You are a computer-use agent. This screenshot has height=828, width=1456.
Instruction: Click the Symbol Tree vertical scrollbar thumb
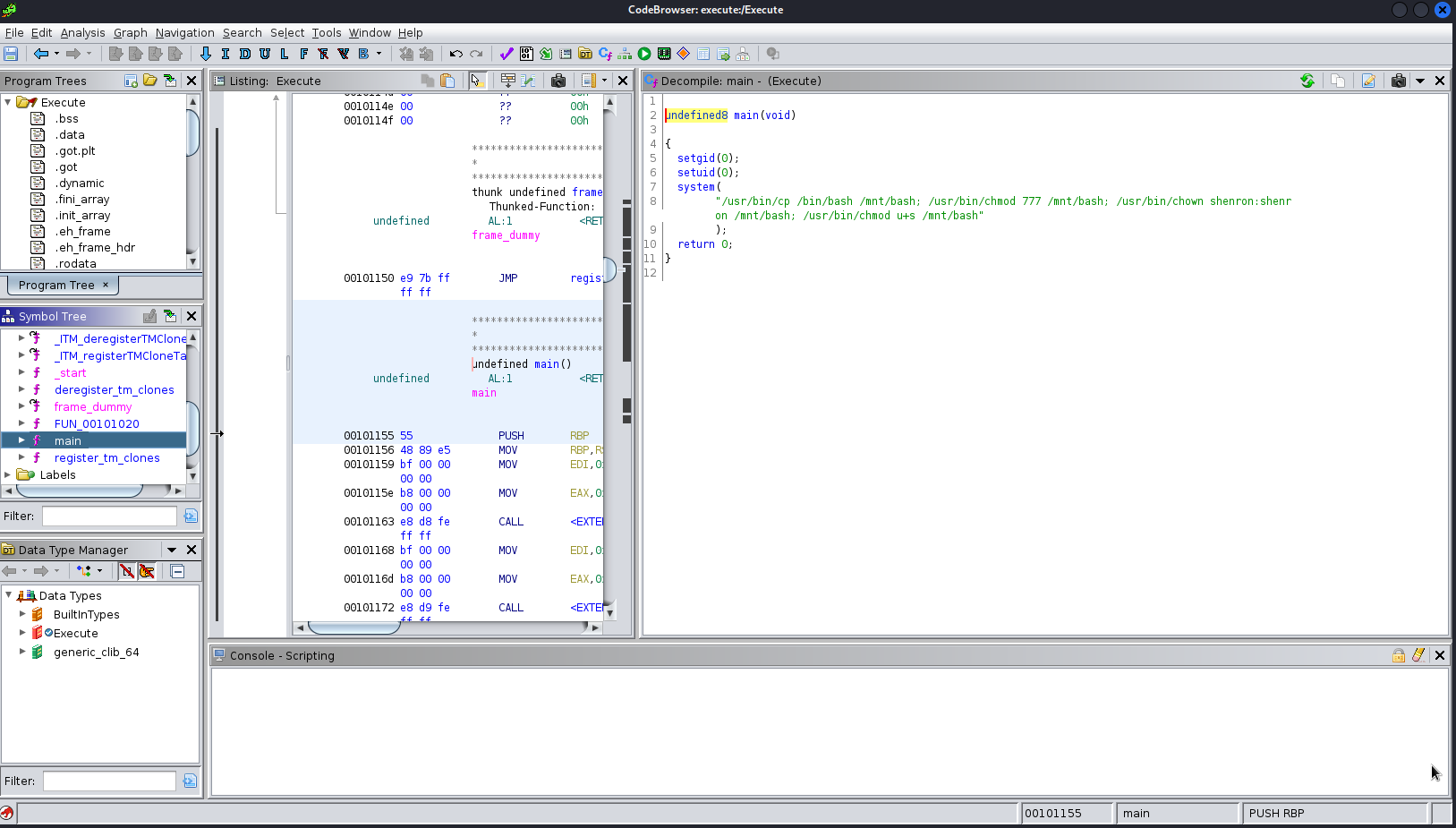(x=192, y=429)
